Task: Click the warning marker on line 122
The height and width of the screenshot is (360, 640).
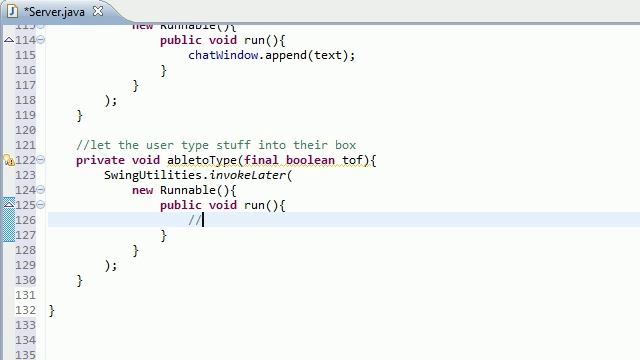Action: point(9,160)
